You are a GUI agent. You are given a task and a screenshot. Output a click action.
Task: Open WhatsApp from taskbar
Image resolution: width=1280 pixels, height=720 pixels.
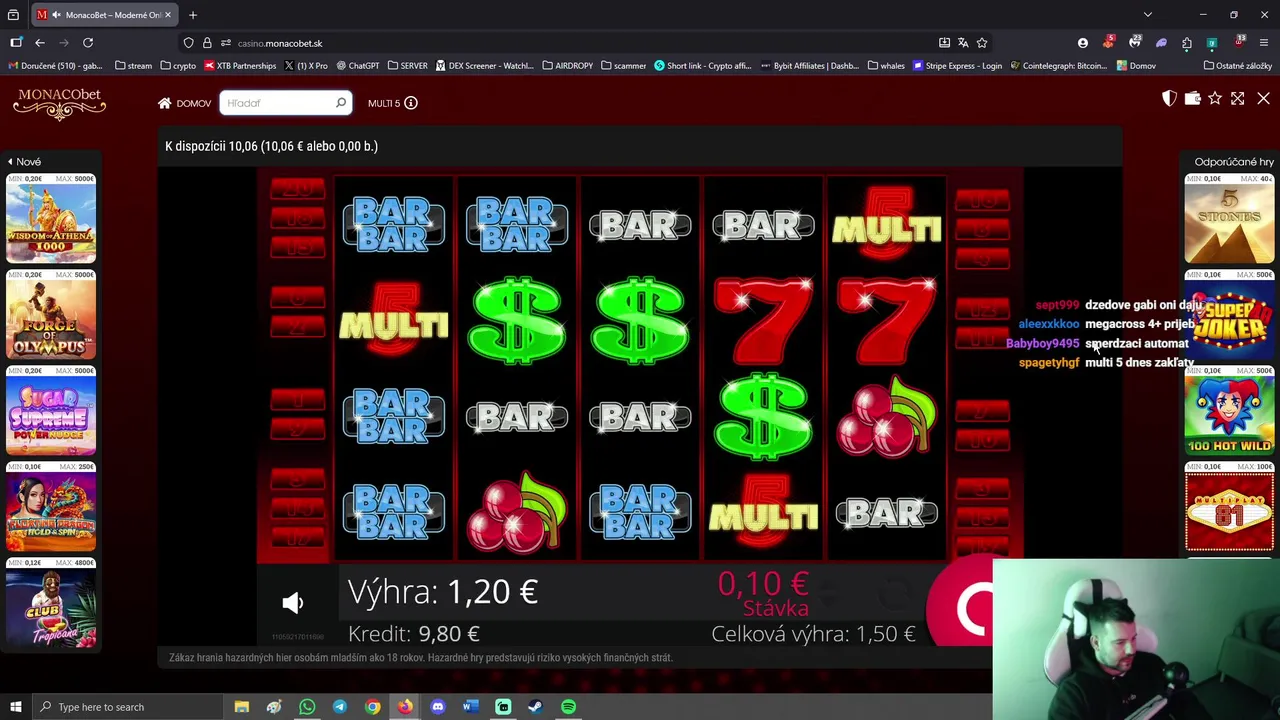click(x=307, y=707)
